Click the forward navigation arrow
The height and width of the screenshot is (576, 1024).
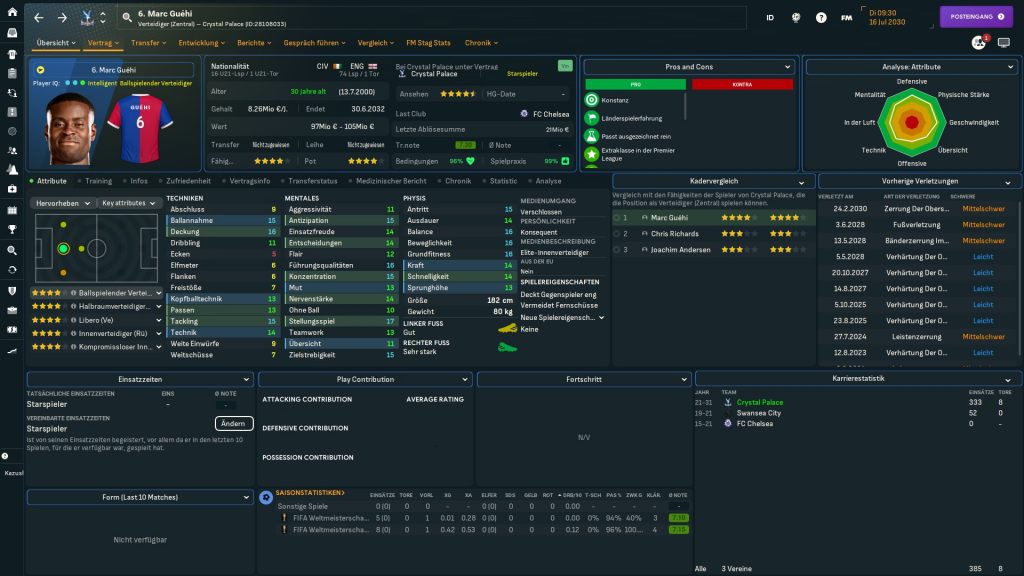(x=62, y=18)
